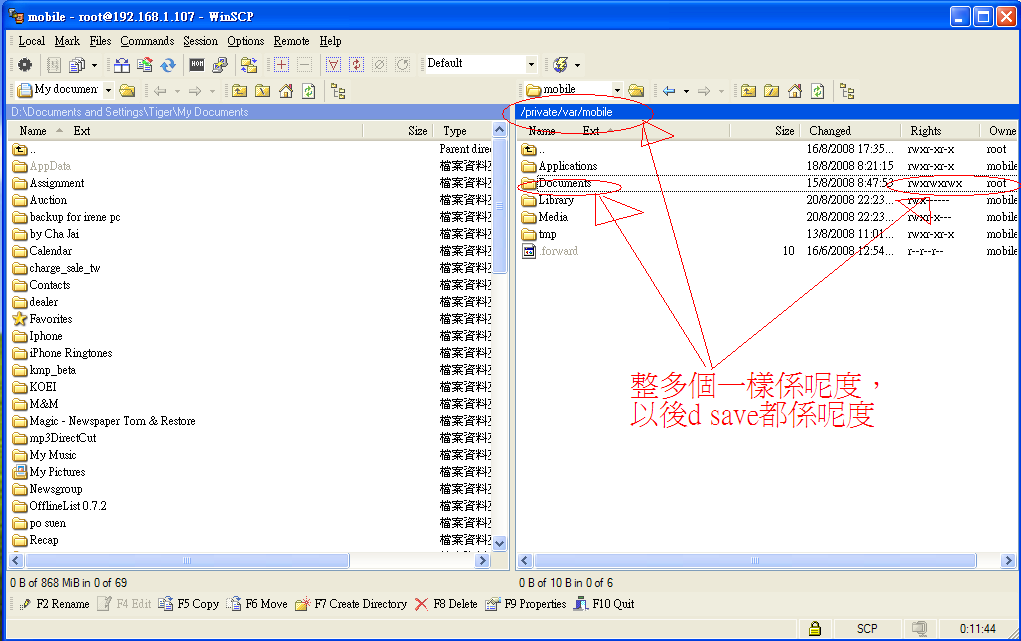Open the My documents drive dropdown
This screenshot has height=641, width=1021.
tap(108, 91)
